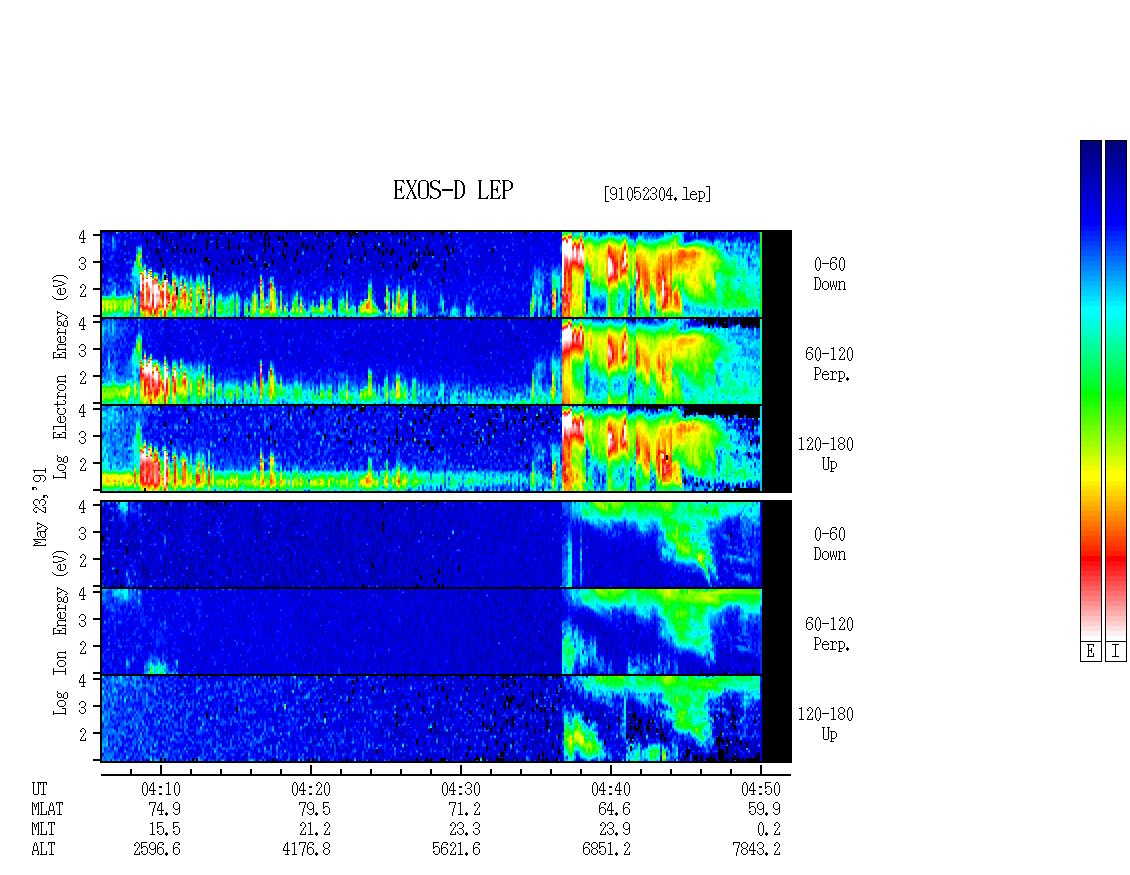Click the ALT row label
The height and width of the screenshot is (875, 1130).
(43, 849)
